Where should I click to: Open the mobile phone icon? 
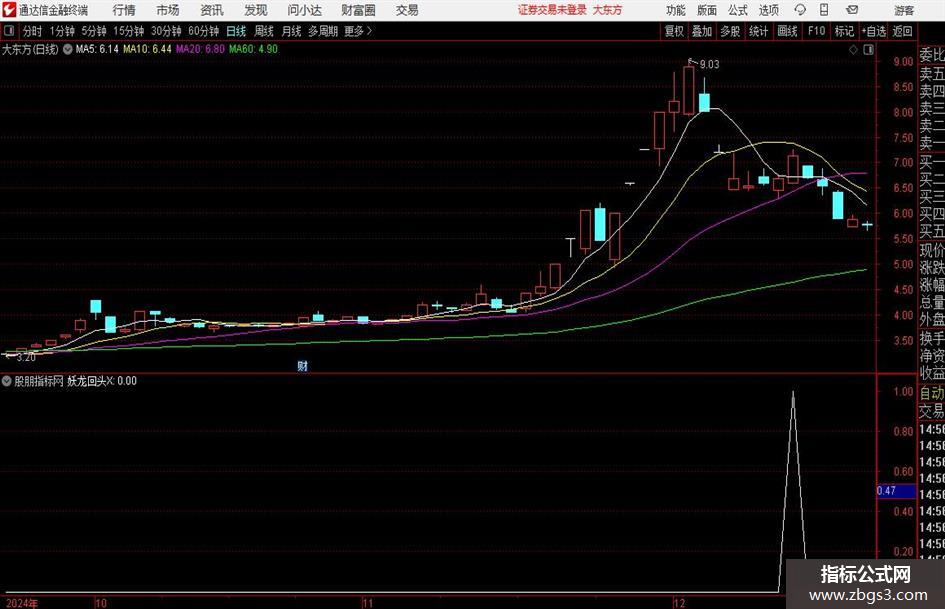pyautogui.click(x=824, y=10)
